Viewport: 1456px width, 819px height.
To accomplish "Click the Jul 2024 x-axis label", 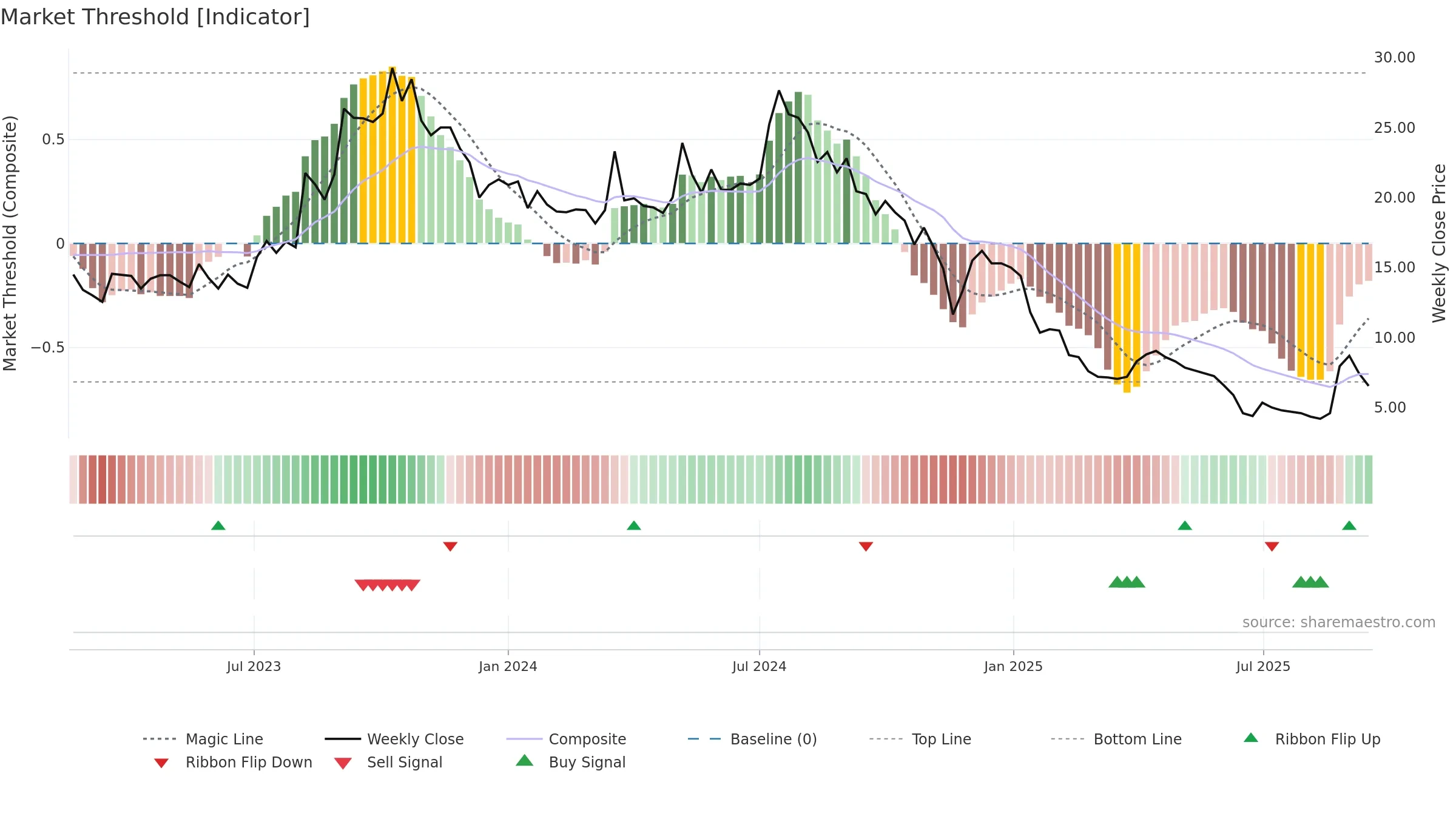I will click(x=759, y=666).
